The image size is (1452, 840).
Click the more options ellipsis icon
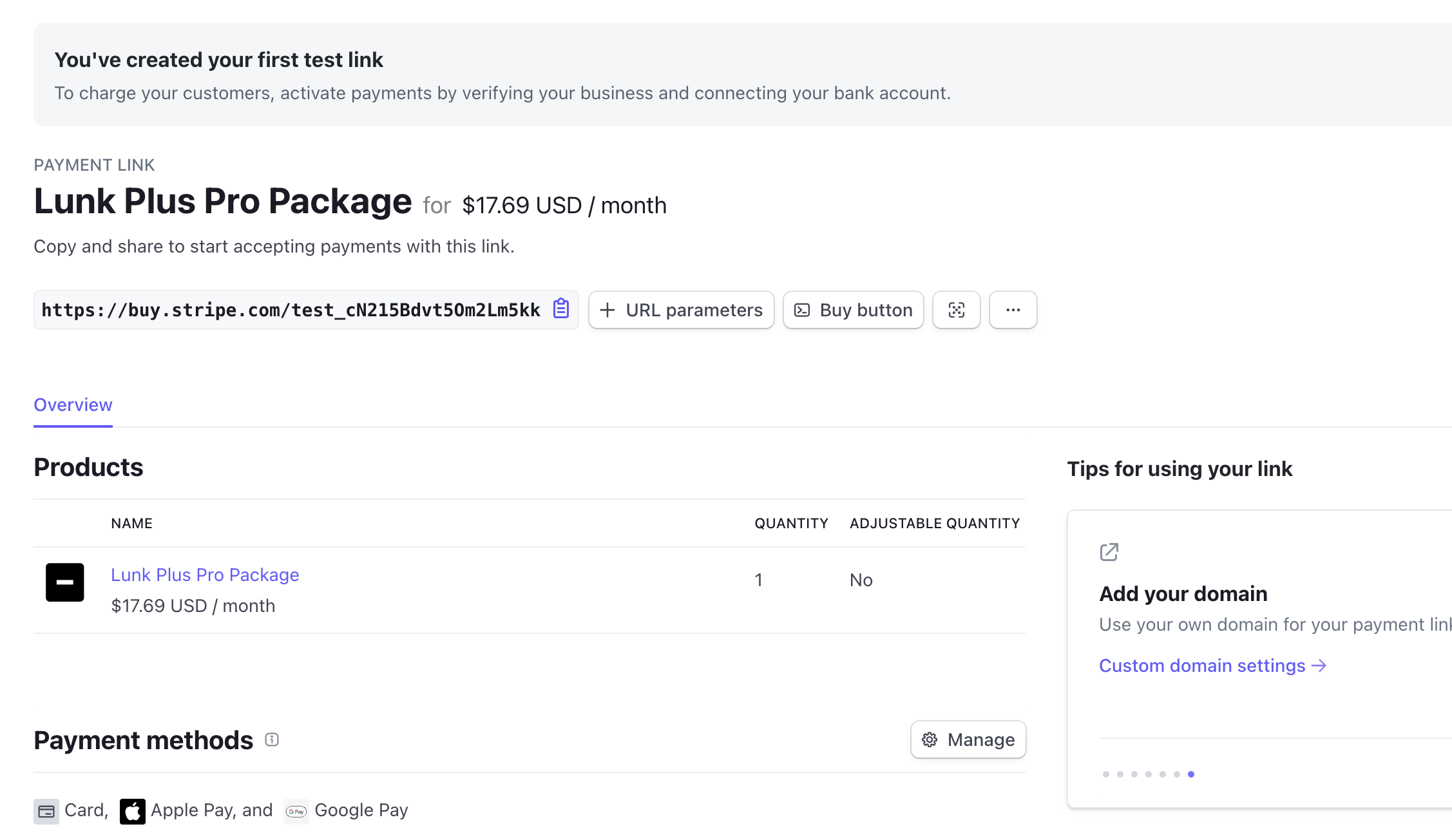(1014, 310)
